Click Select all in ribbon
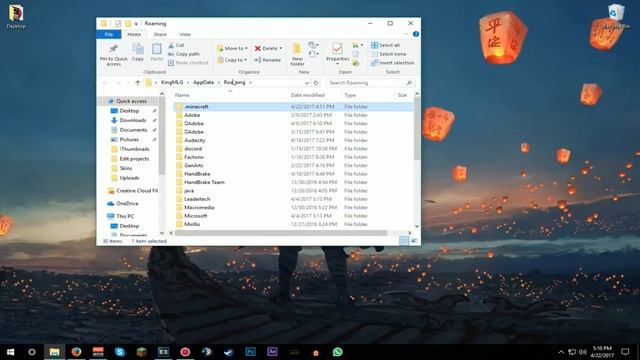Viewport: 640px width, 360px height. point(385,45)
